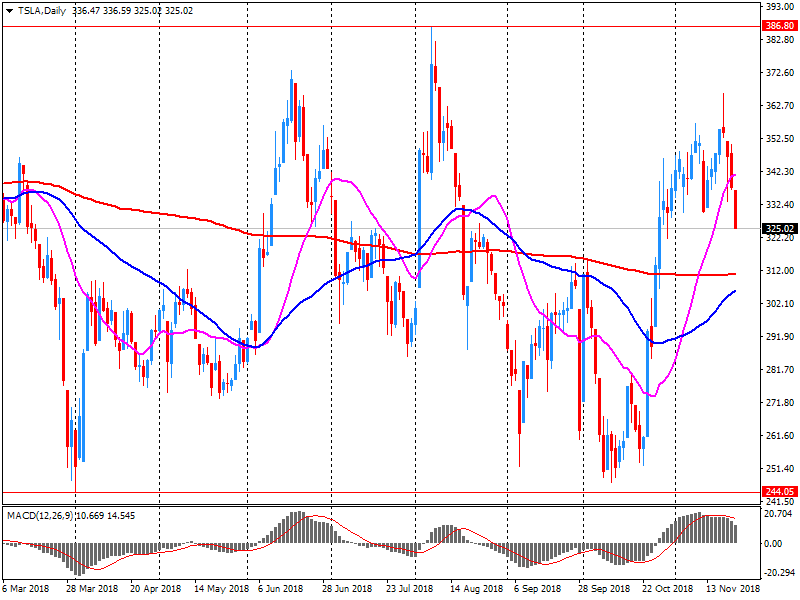The width and height of the screenshot is (800, 600).
Task: Click the MACD(12,26,9) indicator label
Action: pyautogui.click(x=41, y=516)
